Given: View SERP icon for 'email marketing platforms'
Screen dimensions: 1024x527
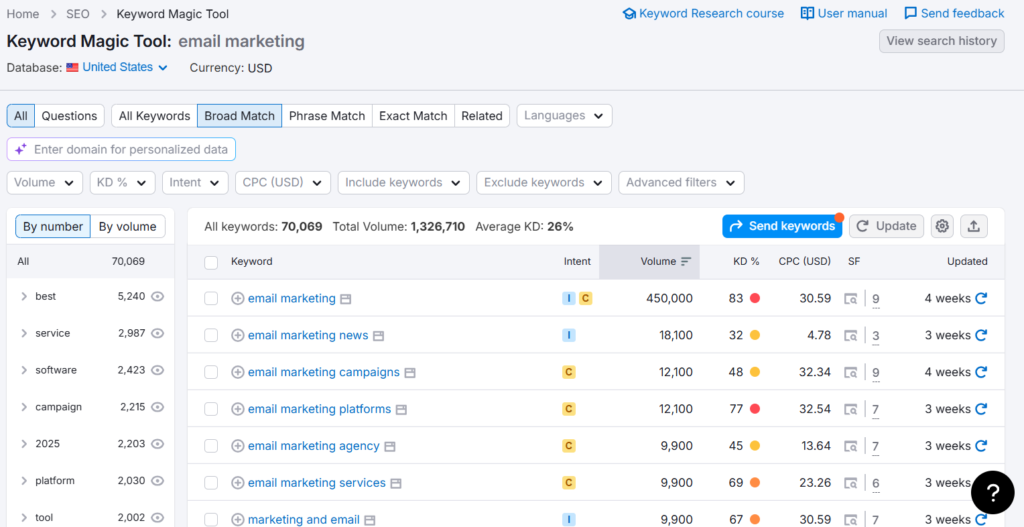Looking at the screenshot, I should pyautogui.click(x=850, y=409).
